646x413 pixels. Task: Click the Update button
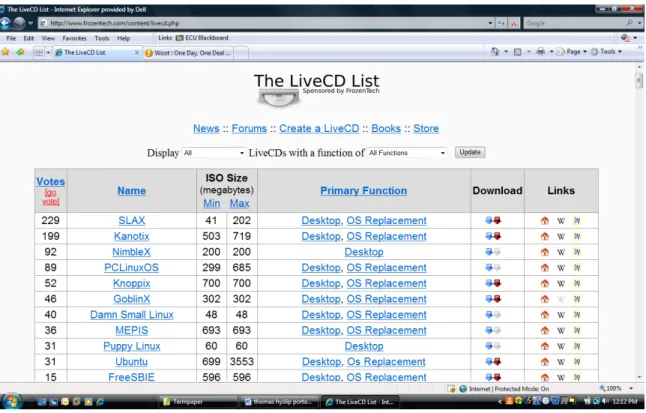click(470, 152)
